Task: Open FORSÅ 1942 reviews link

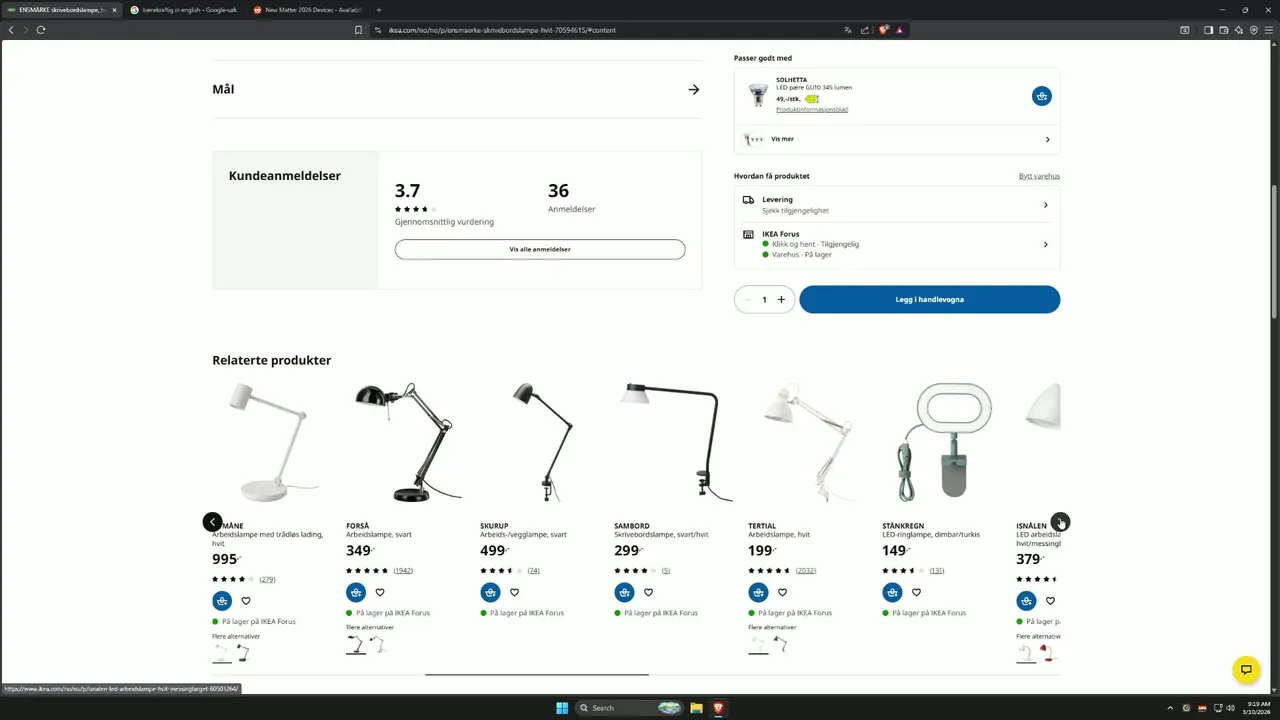Action: click(x=403, y=570)
